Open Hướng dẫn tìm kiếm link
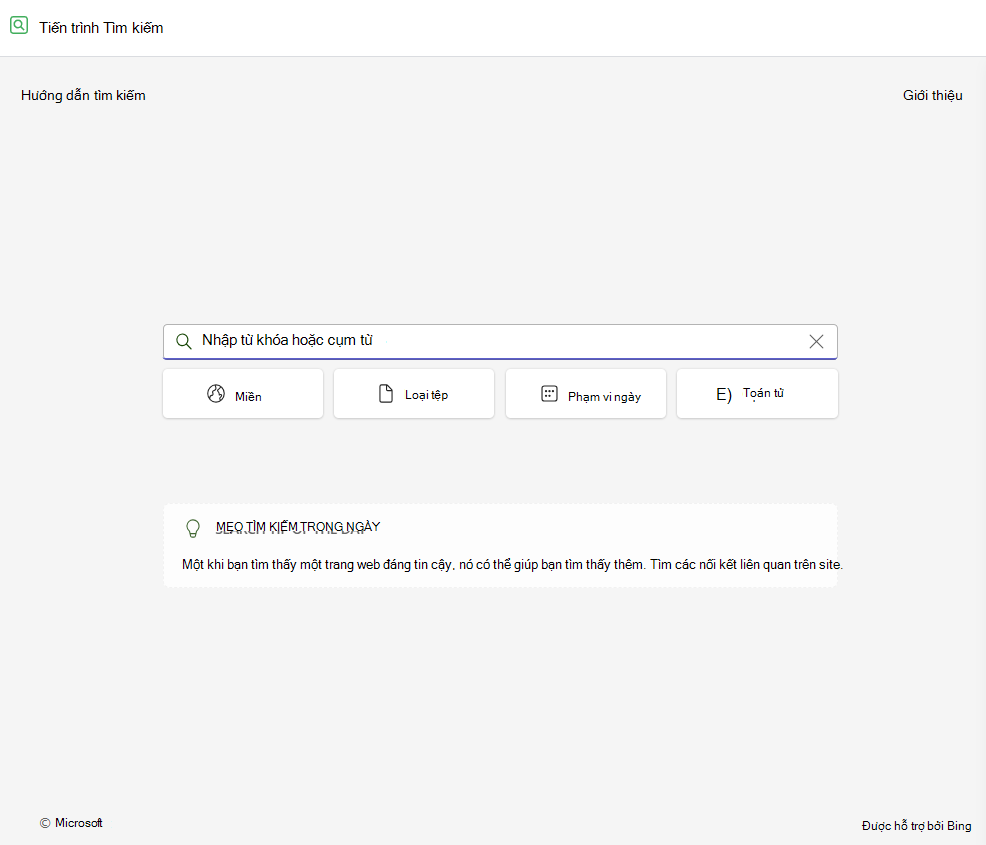Viewport: 986px width, 845px height. click(x=83, y=96)
